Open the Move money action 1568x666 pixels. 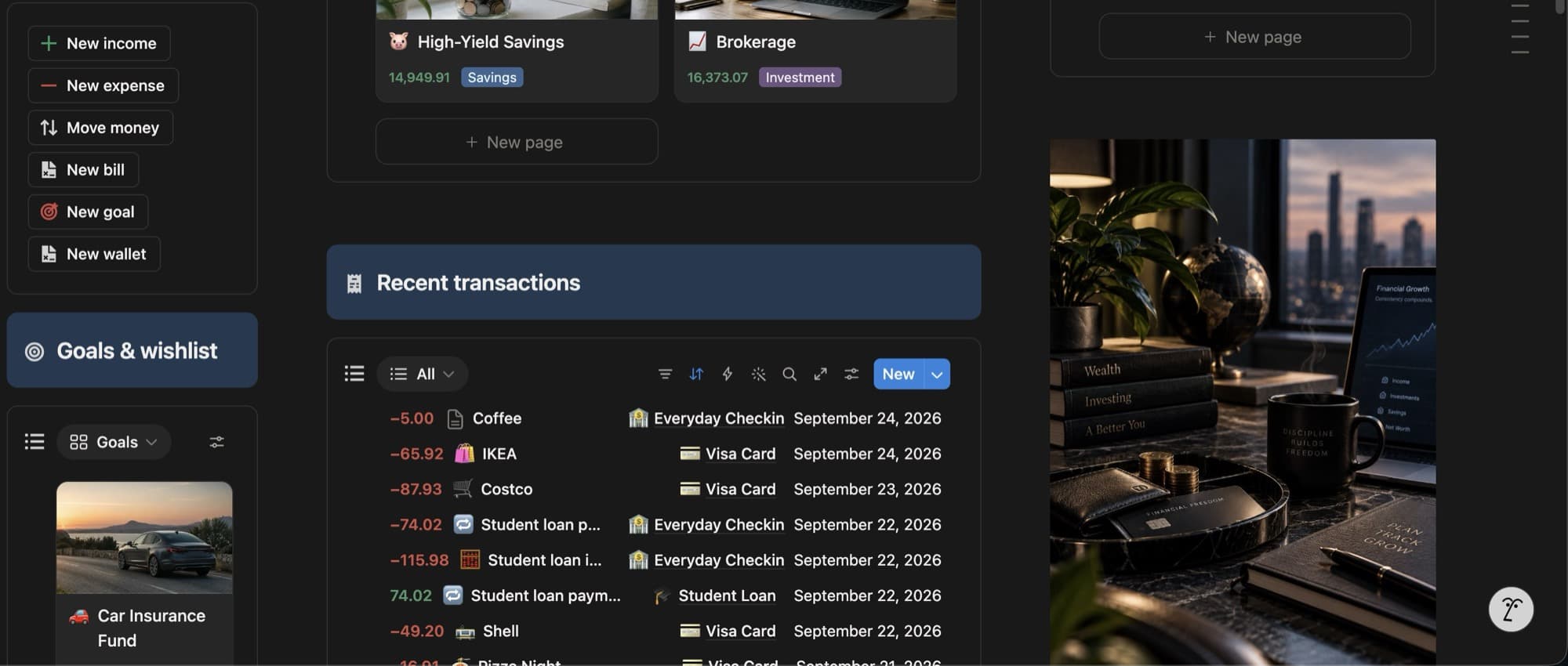click(100, 128)
